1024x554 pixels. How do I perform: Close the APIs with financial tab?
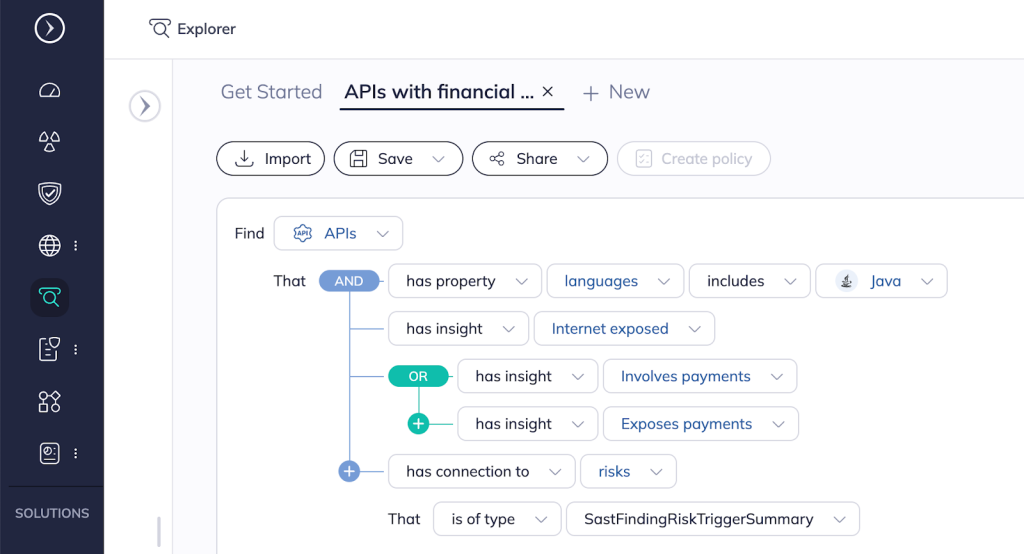(x=548, y=92)
